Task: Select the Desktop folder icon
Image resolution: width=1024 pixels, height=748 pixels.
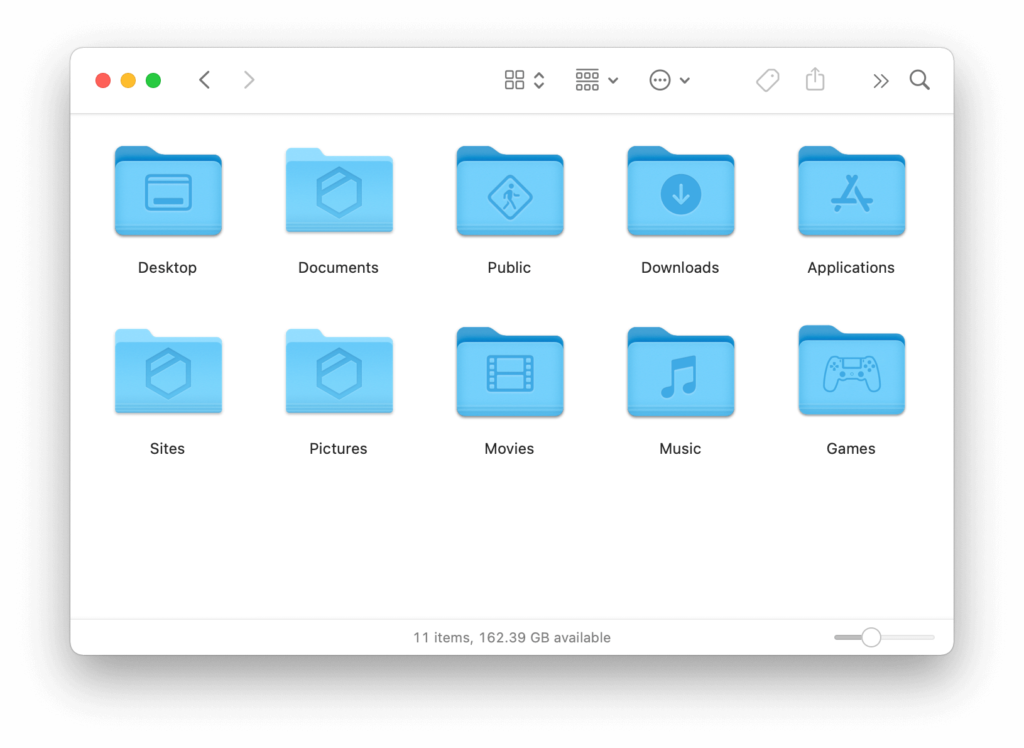Action: point(168,192)
